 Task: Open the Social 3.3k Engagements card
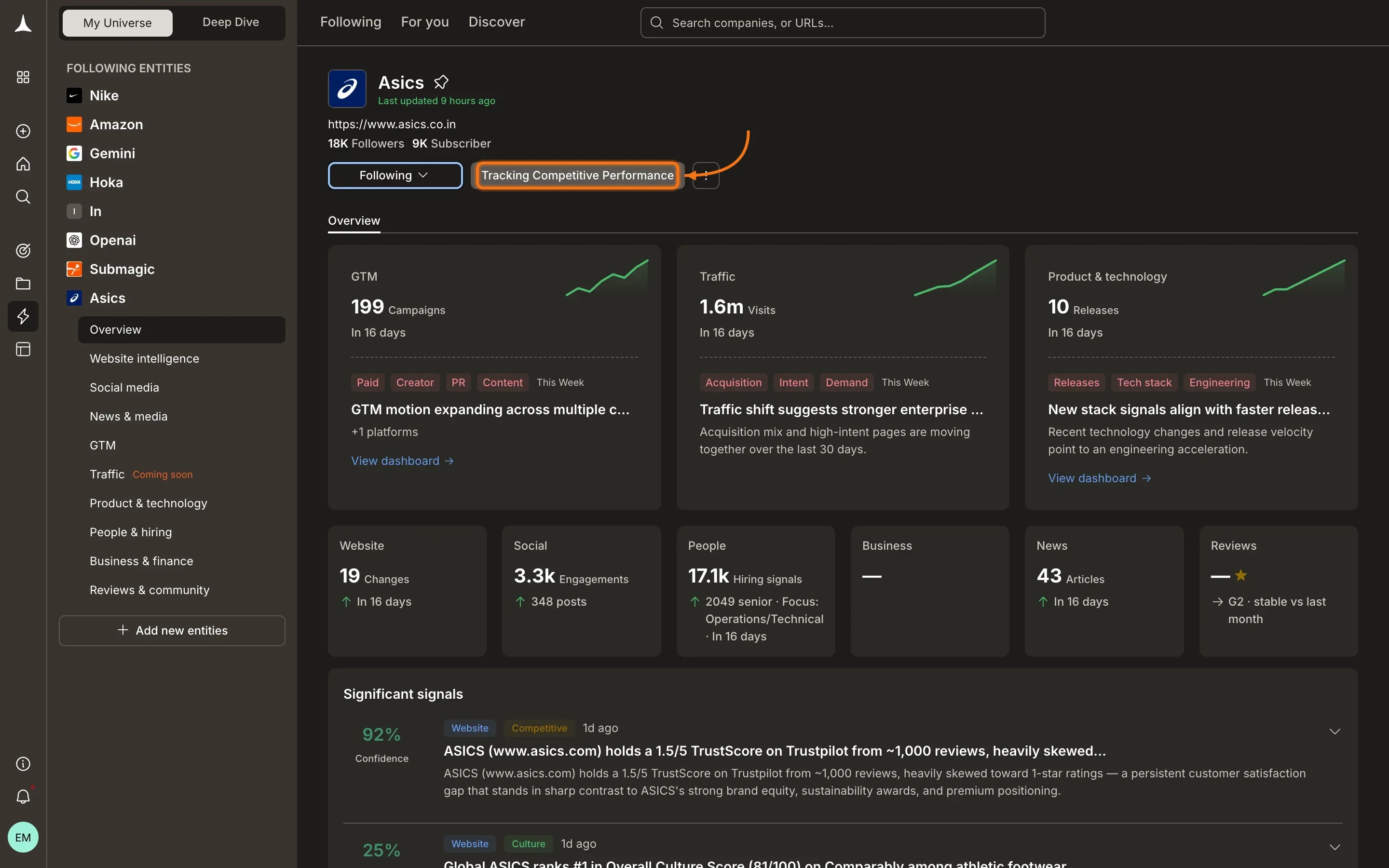(x=581, y=591)
